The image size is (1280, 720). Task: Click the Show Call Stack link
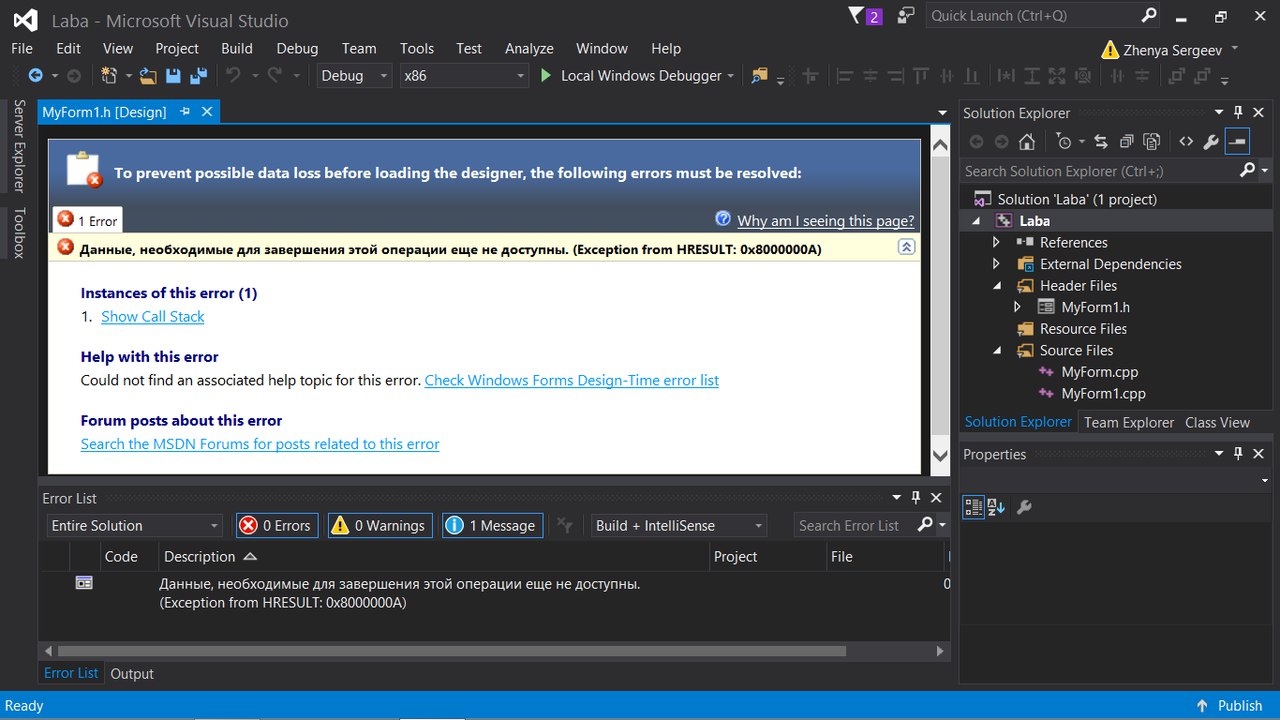[x=152, y=316]
